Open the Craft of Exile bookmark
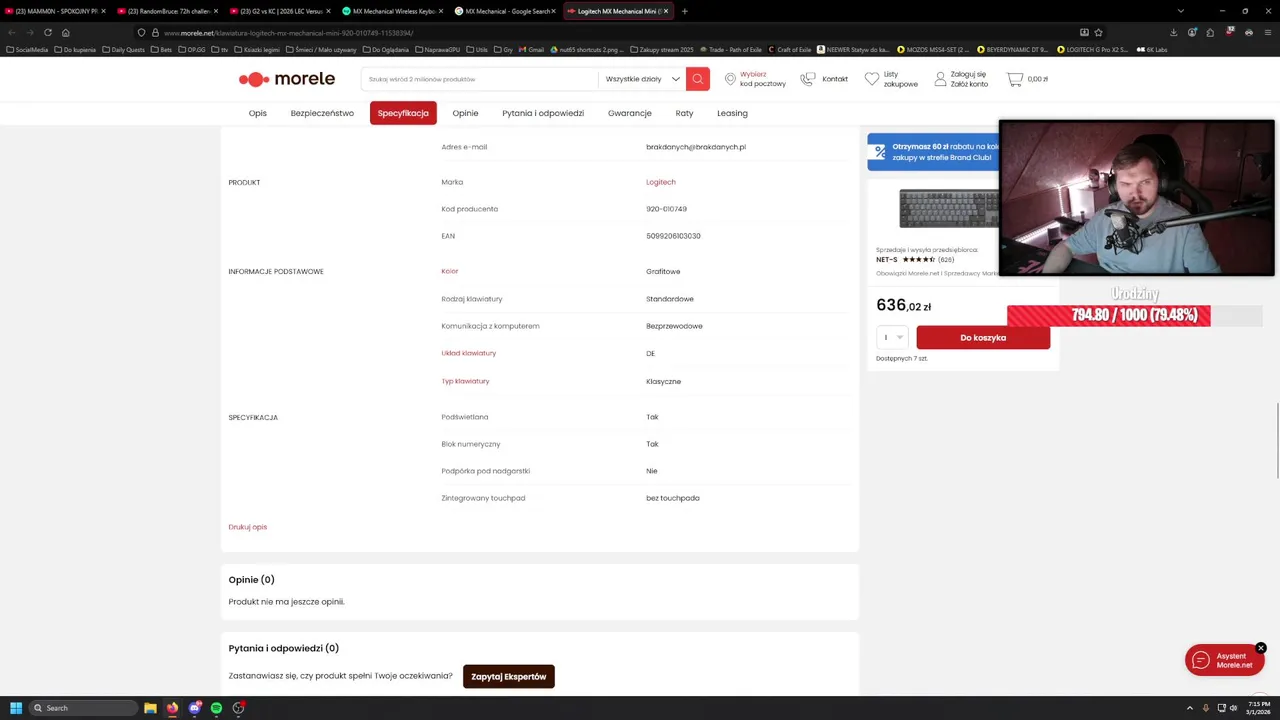1280x720 pixels. point(790,49)
